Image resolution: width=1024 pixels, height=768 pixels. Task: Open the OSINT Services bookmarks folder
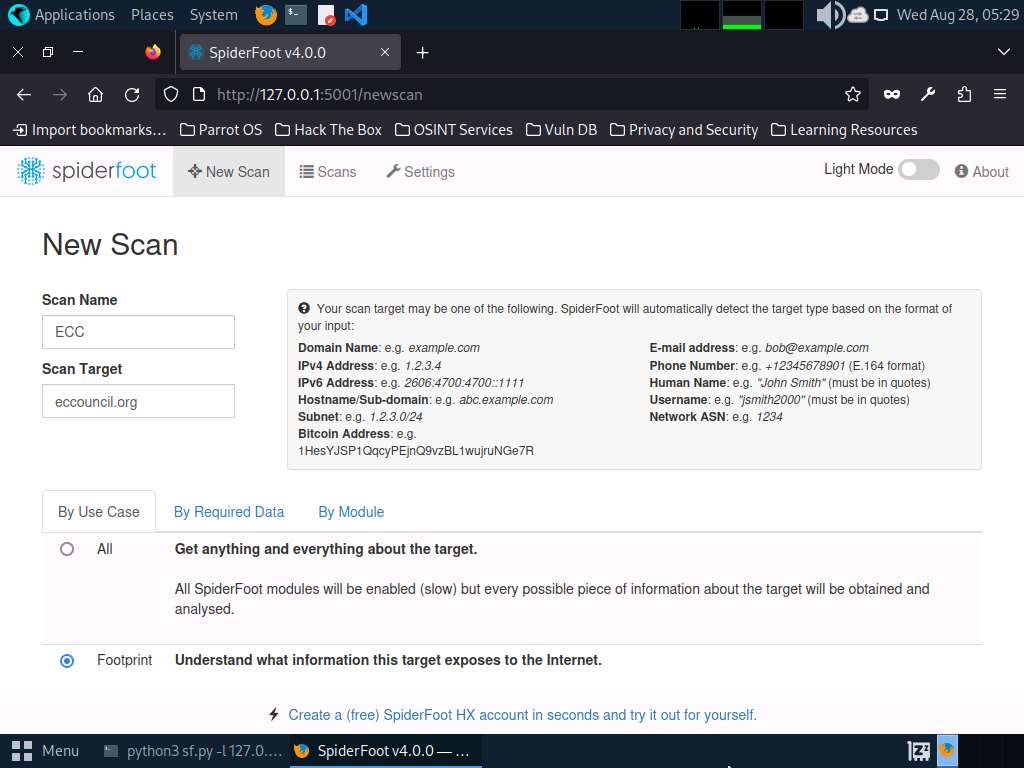pyautogui.click(x=454, y=130)
